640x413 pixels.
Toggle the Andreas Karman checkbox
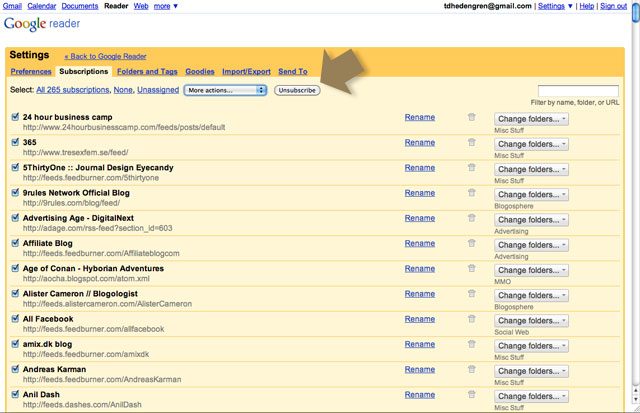tap(15, 369)
